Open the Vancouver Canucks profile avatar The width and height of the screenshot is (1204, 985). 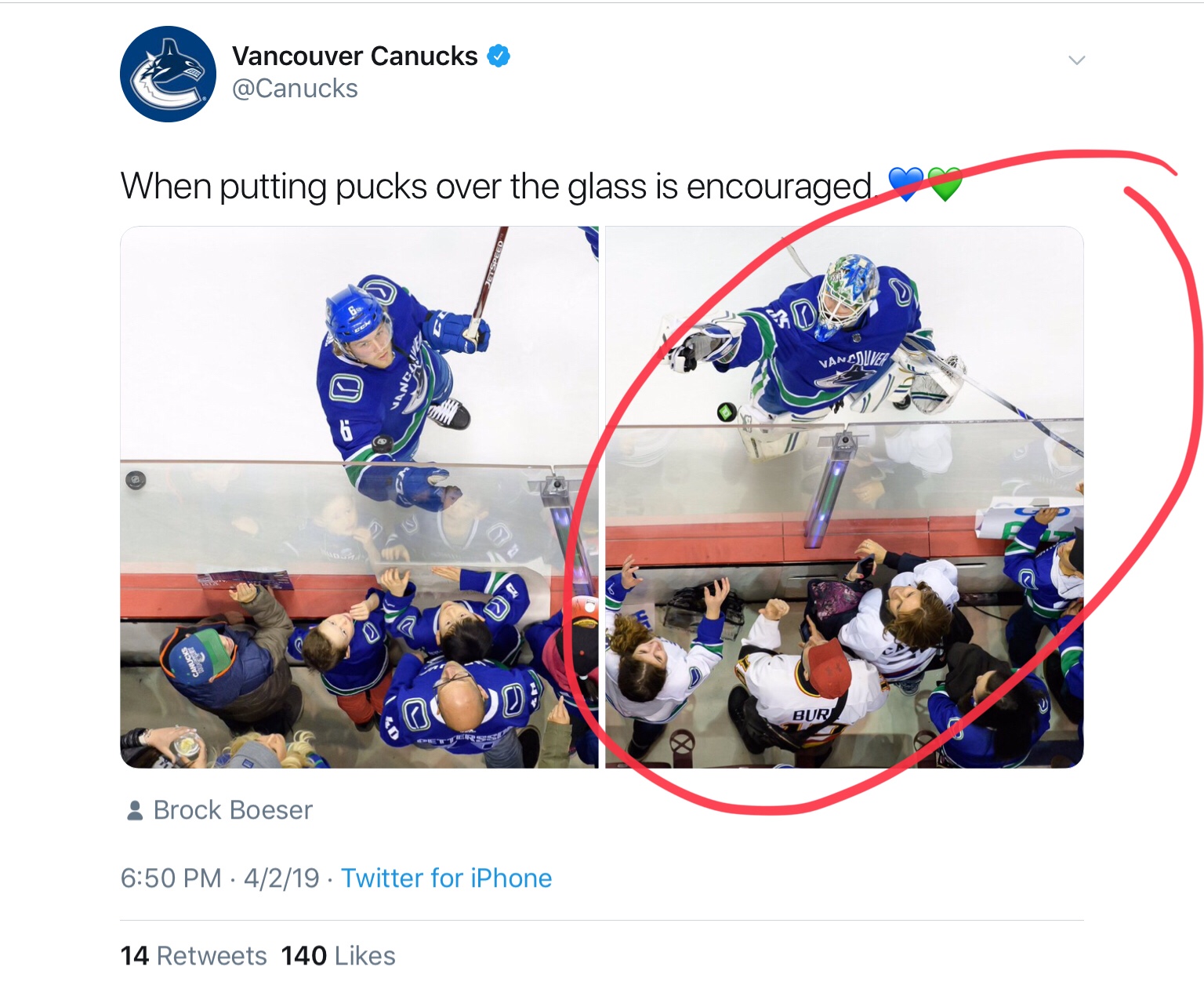point(168,75)
